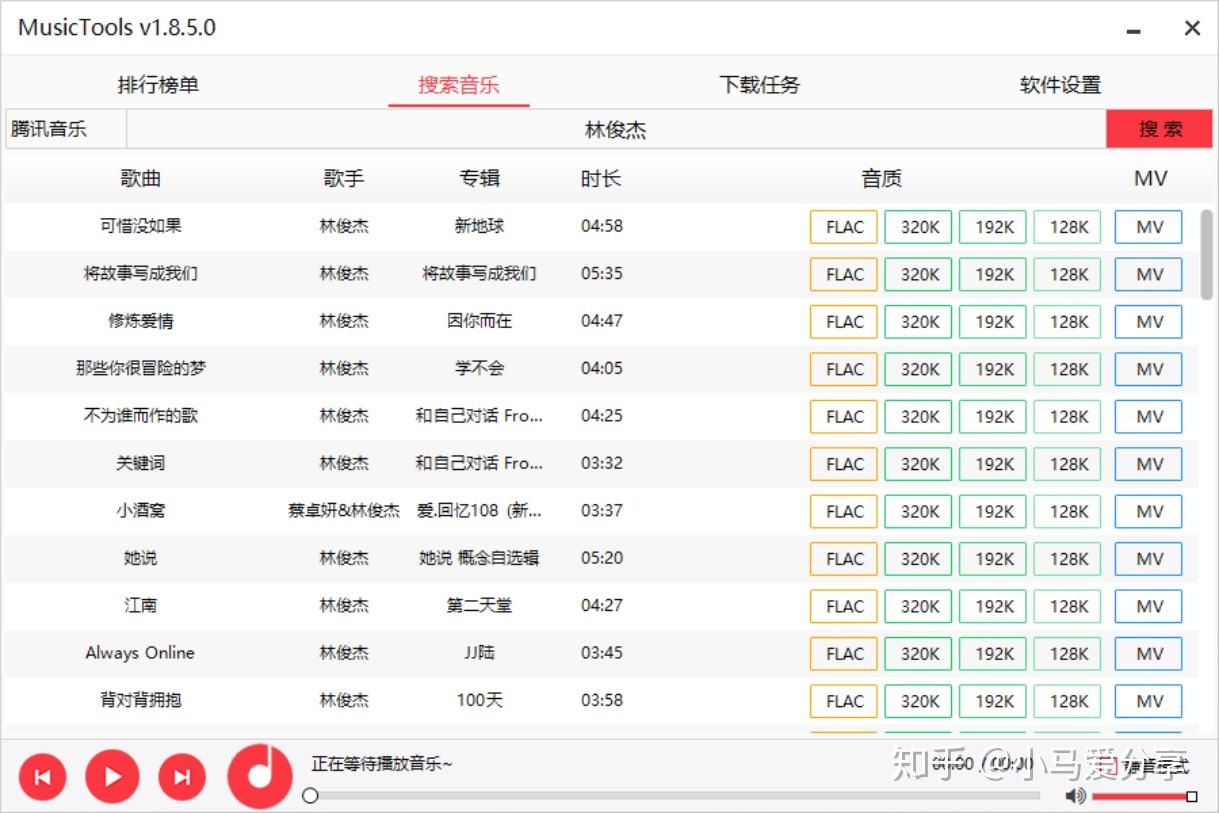Mute audio via the speaker icon
This screenshot has width=1219, height=813.
click(1076, 796)
